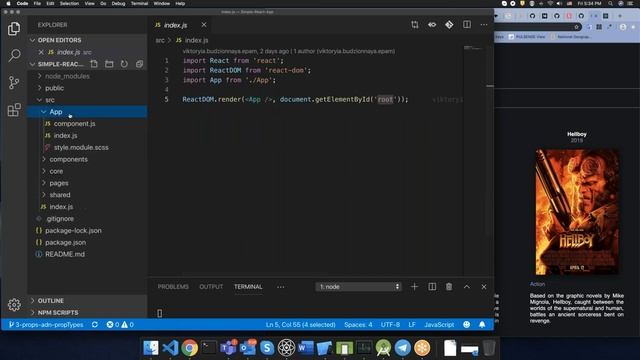Open the errors and warnings counter
The height and width of the screenshot is (360, 640).
tap(120, 324)
